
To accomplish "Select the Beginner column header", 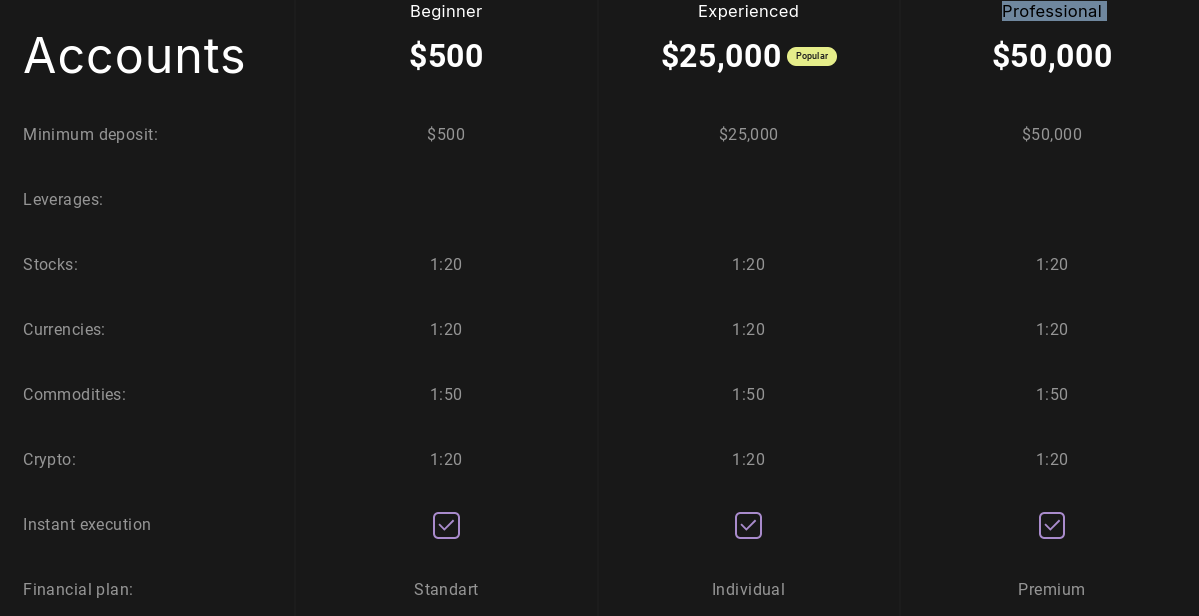I will coord(445,11).
